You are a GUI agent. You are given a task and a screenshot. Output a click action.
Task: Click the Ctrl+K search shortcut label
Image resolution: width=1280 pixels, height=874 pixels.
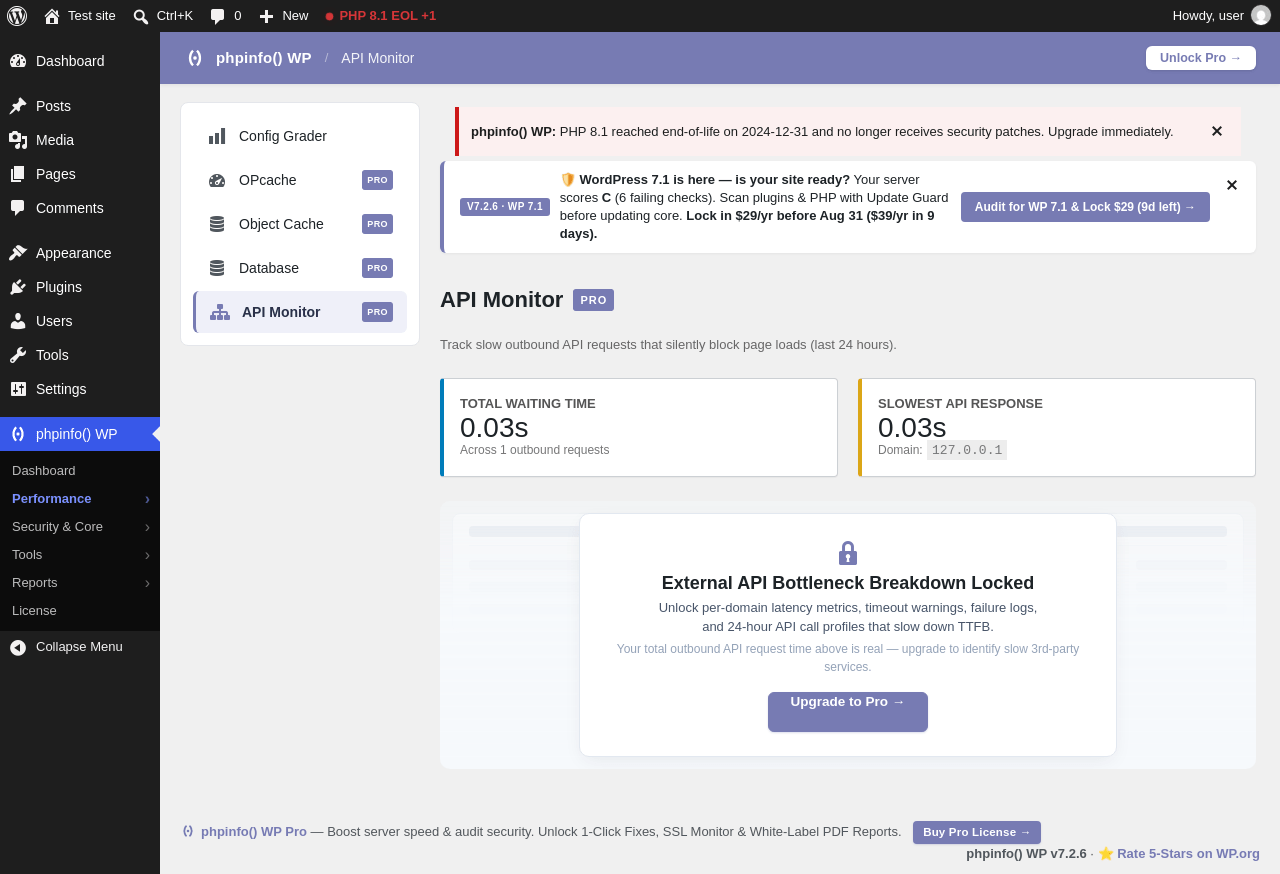pos(175,16)
